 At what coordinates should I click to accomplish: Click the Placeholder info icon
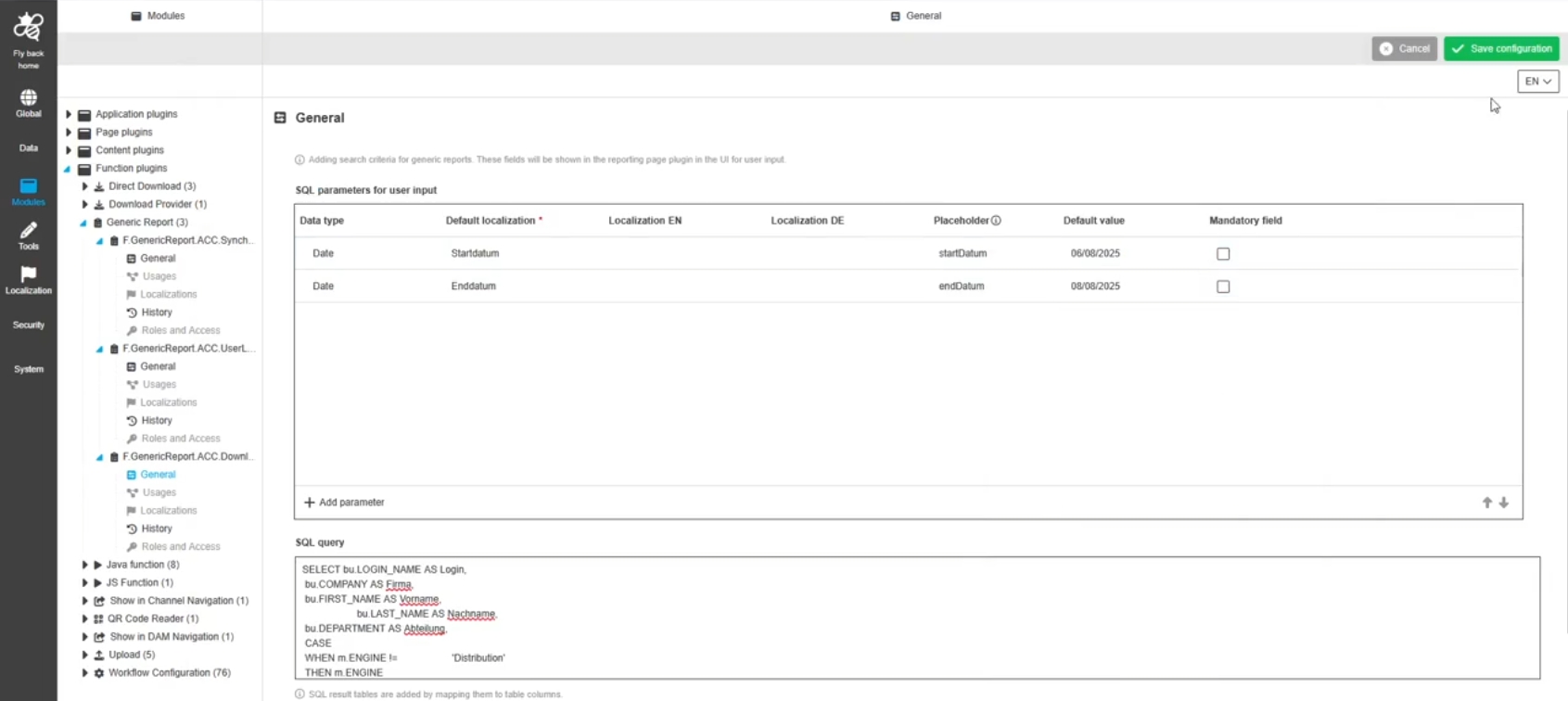996,221
